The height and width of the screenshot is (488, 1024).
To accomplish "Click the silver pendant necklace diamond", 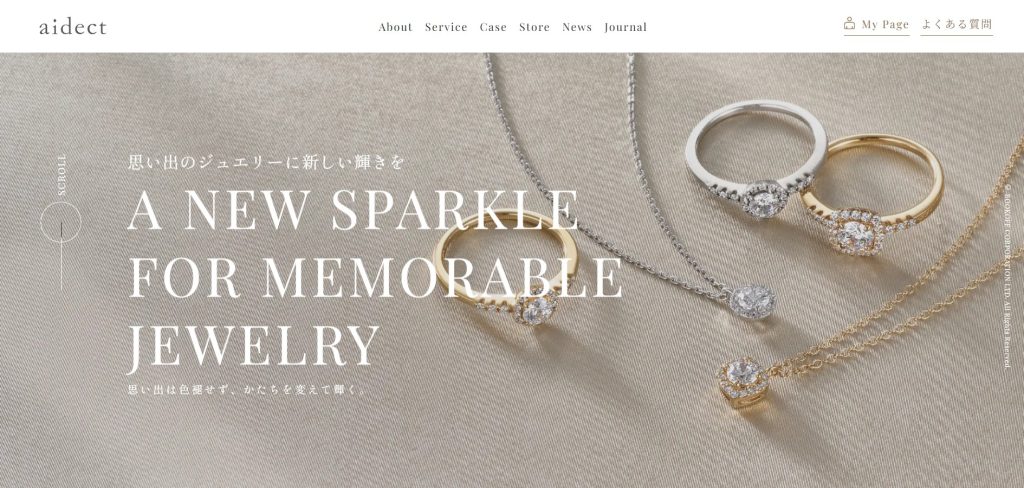I will pos(752,302).
